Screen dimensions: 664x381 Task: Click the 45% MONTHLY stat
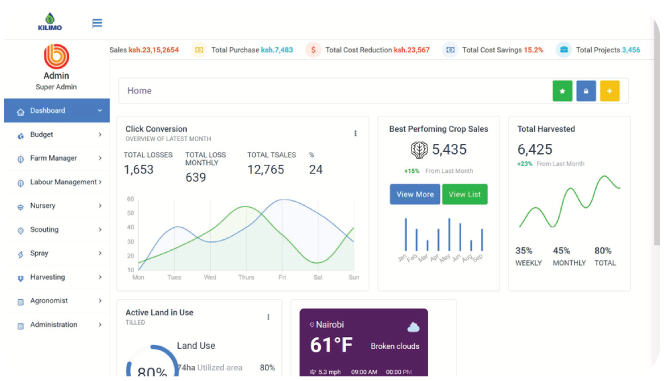(x=569, y=256)
